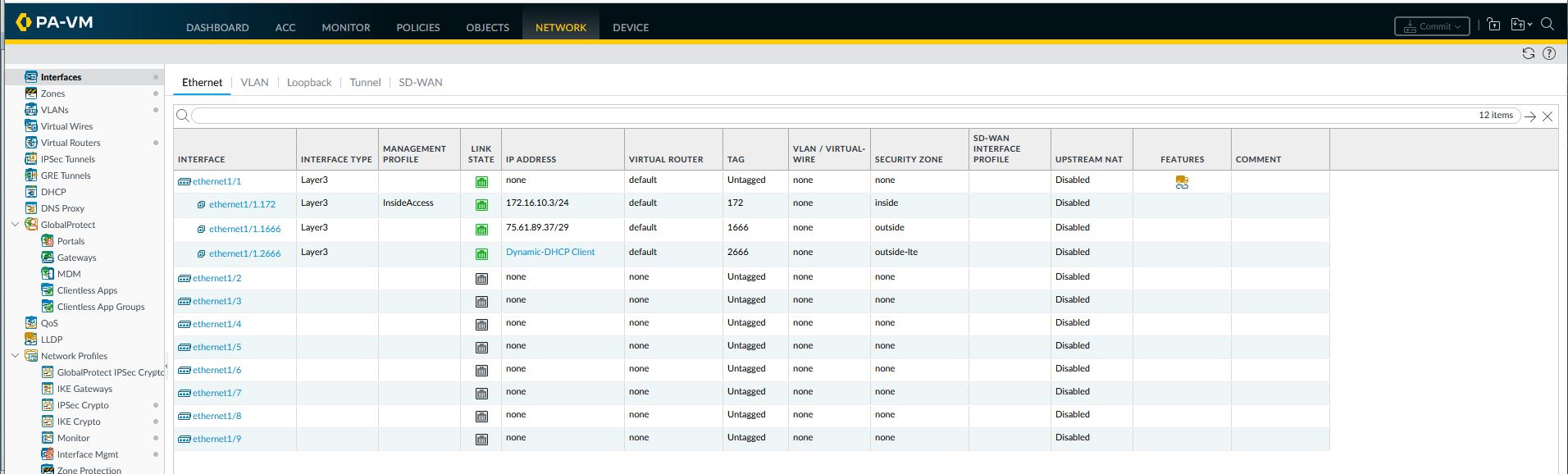Click the features icon on ethernet1/1 row
The width and height of the screenshot is (1568, 474).
[x=1182, y=182]
